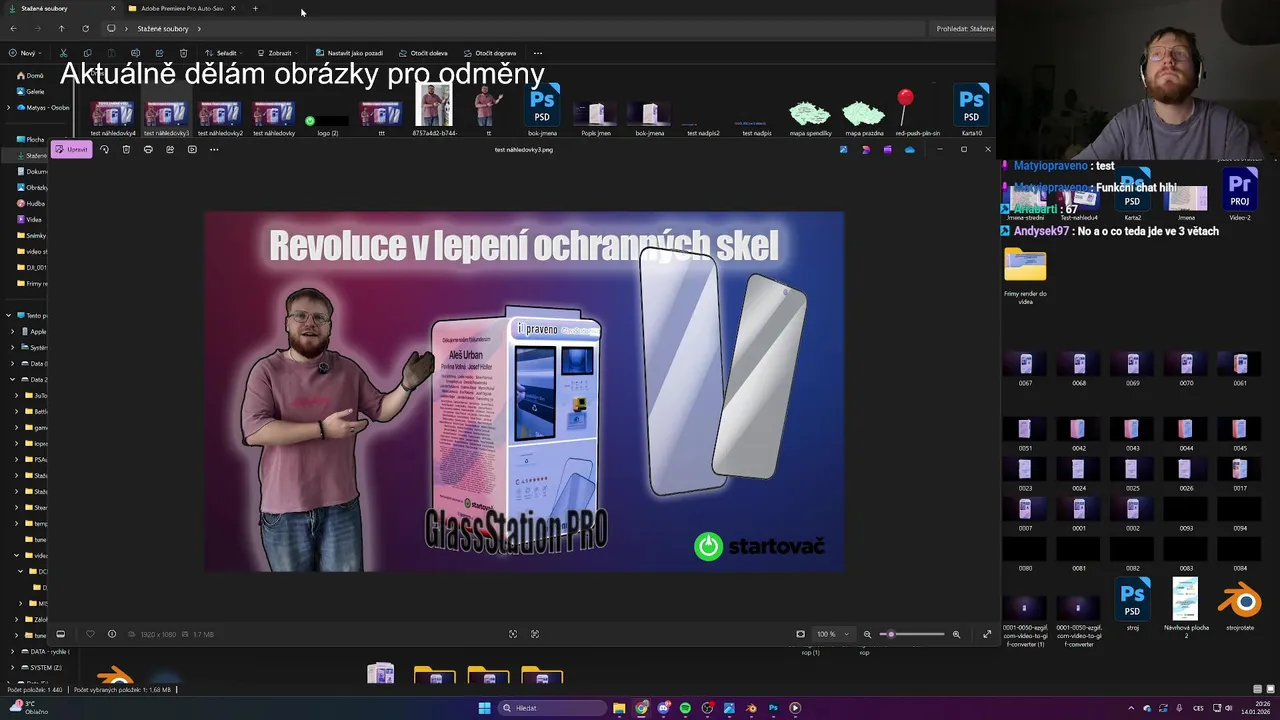Click Otočit doprava rotate right button
Viewport: 1280px width, 720px height.
point(490,53)
